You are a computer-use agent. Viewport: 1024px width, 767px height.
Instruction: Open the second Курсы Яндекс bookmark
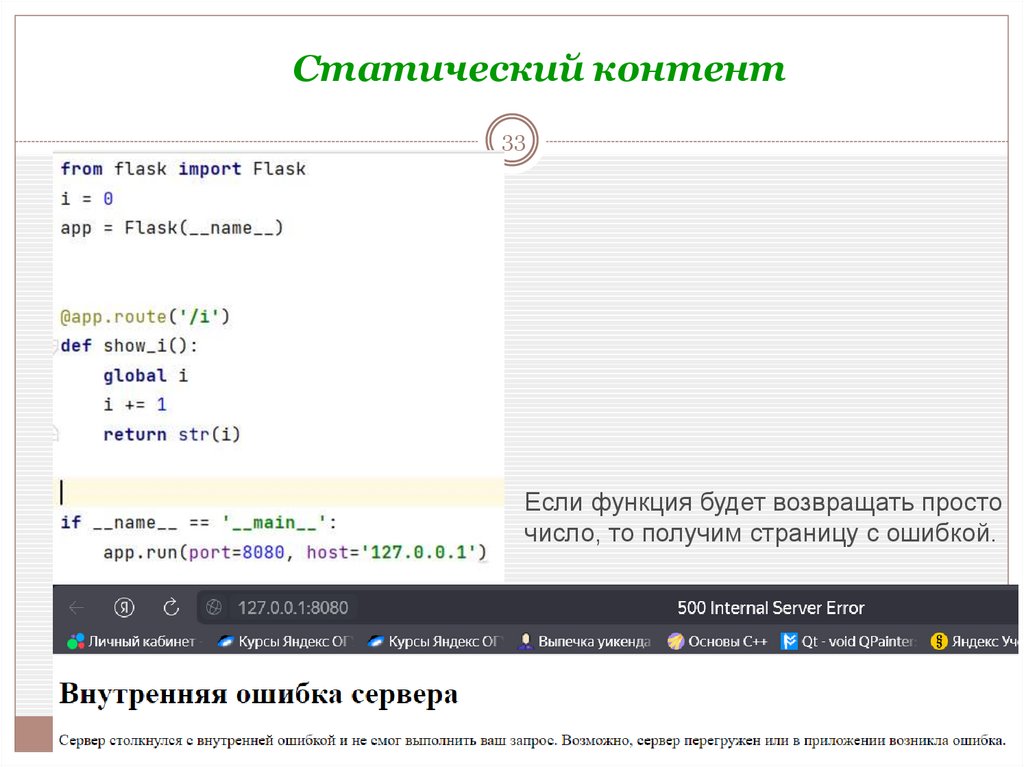(x=435, y=642)
